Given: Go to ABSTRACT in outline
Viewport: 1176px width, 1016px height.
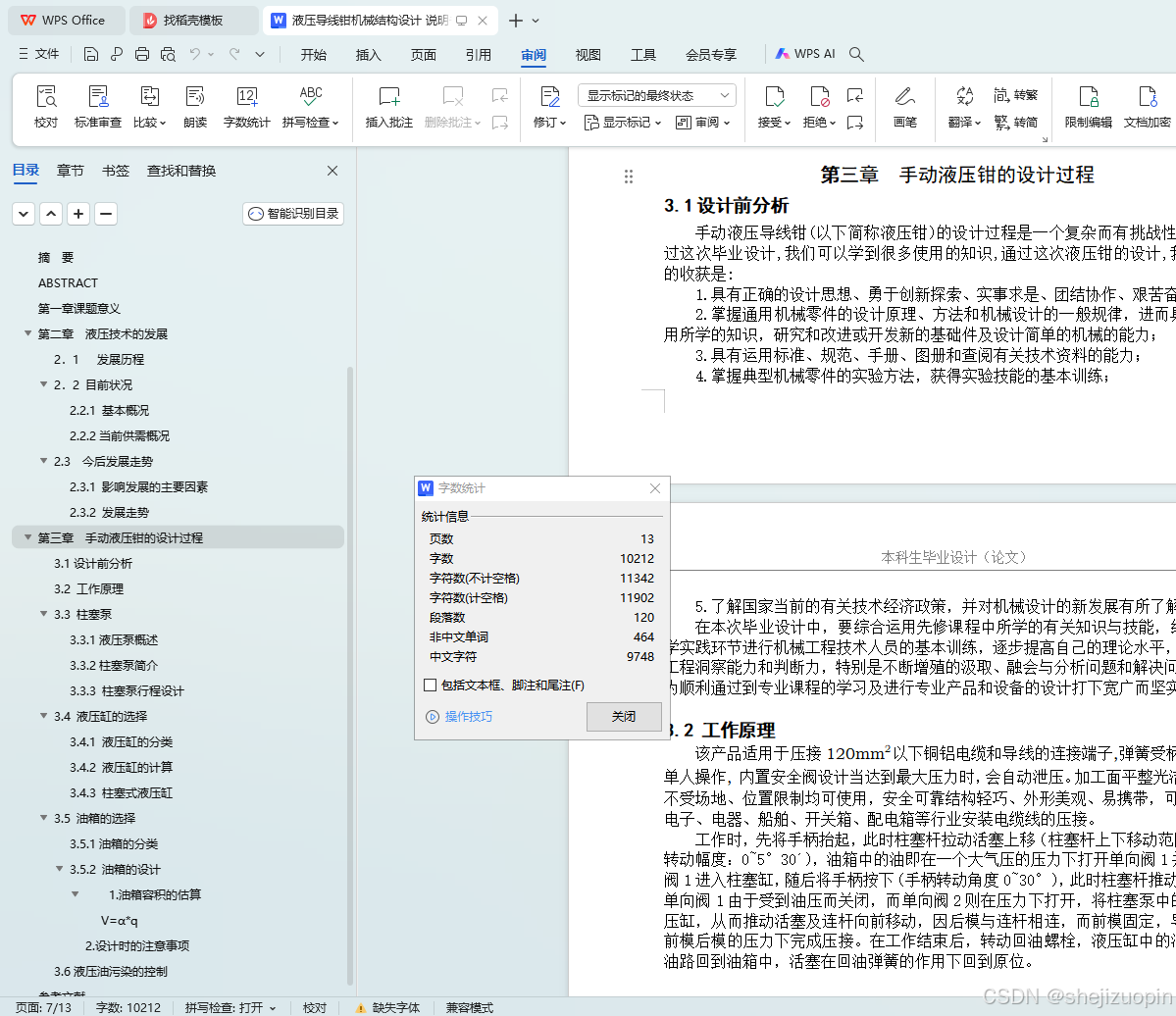Looking at the screenshot, I should coord(69,282).
